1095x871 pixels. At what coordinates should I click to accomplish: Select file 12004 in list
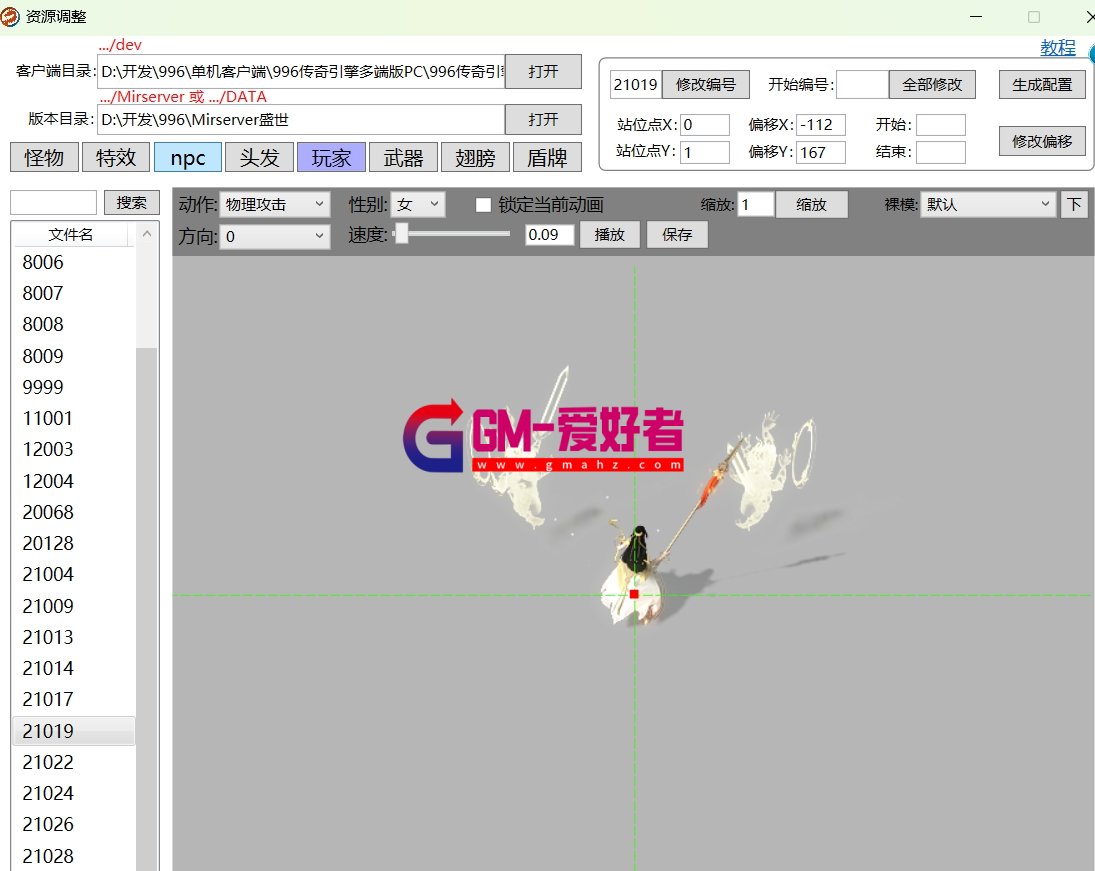(74, 481)
